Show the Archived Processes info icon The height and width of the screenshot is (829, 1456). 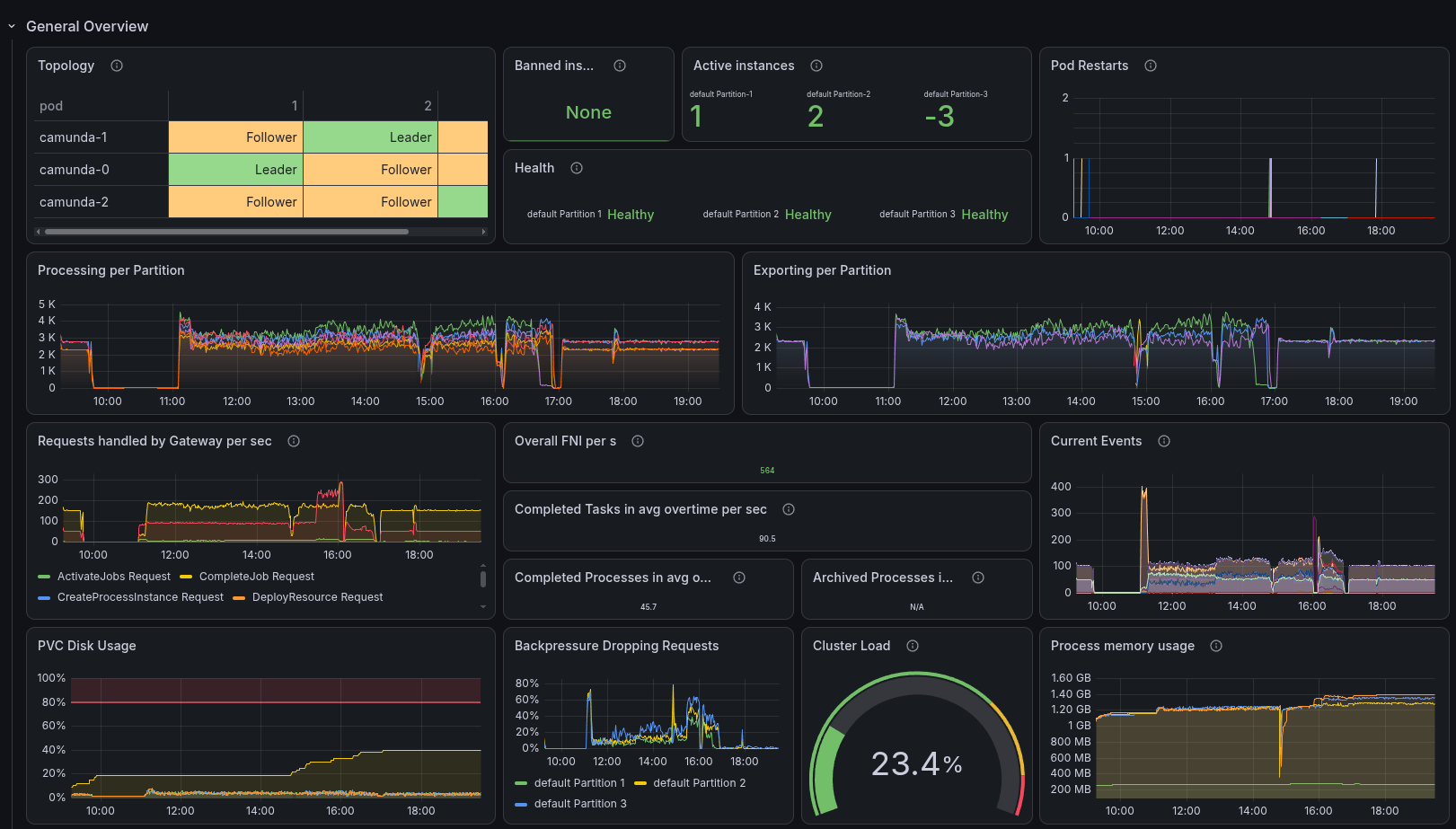[x=978, y=578]
